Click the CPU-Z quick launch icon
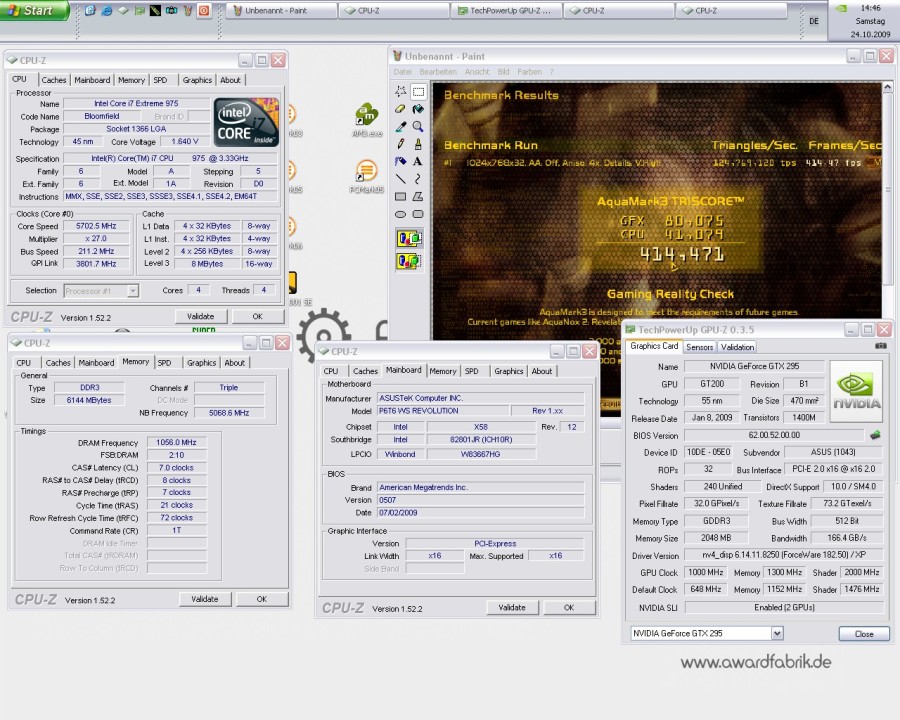This screenshot has height=720, width=900. tap(123, 10)
